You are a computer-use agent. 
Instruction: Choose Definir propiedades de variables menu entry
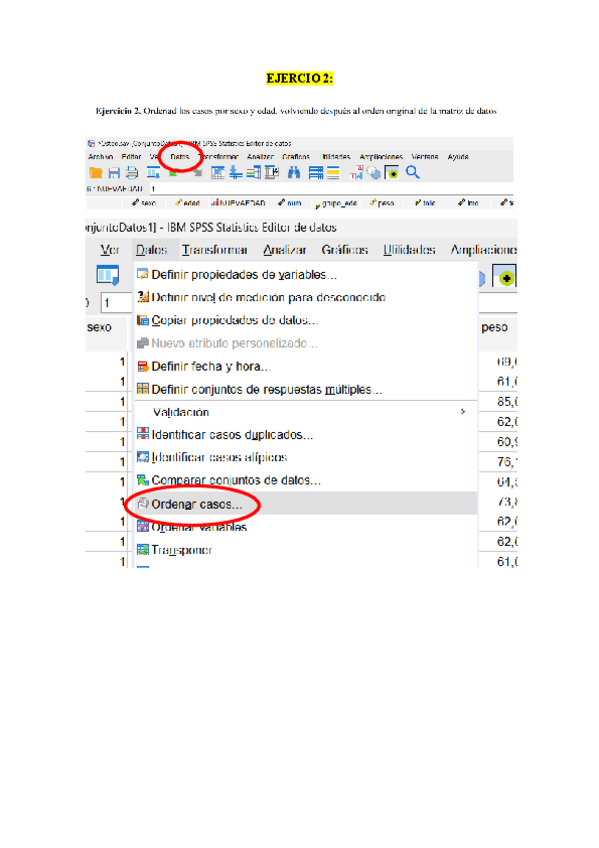click(305, 275)
